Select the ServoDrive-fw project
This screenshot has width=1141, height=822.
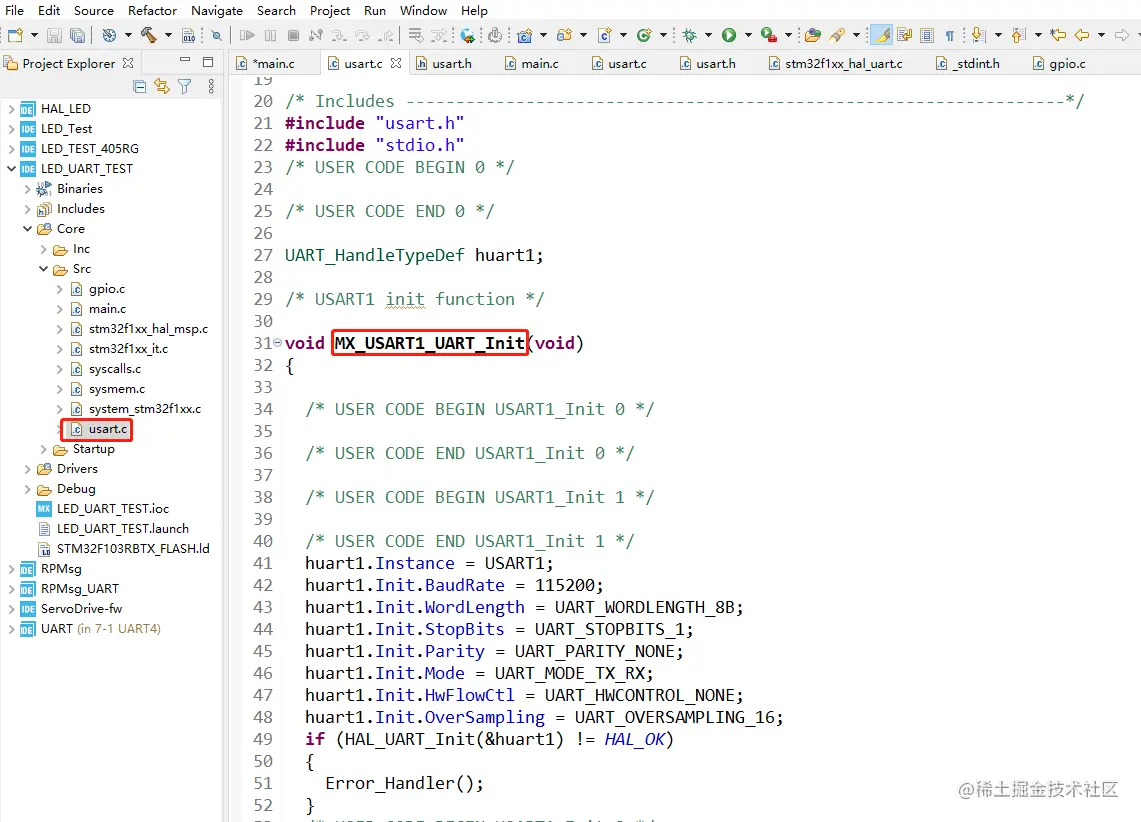coord(71,608)
